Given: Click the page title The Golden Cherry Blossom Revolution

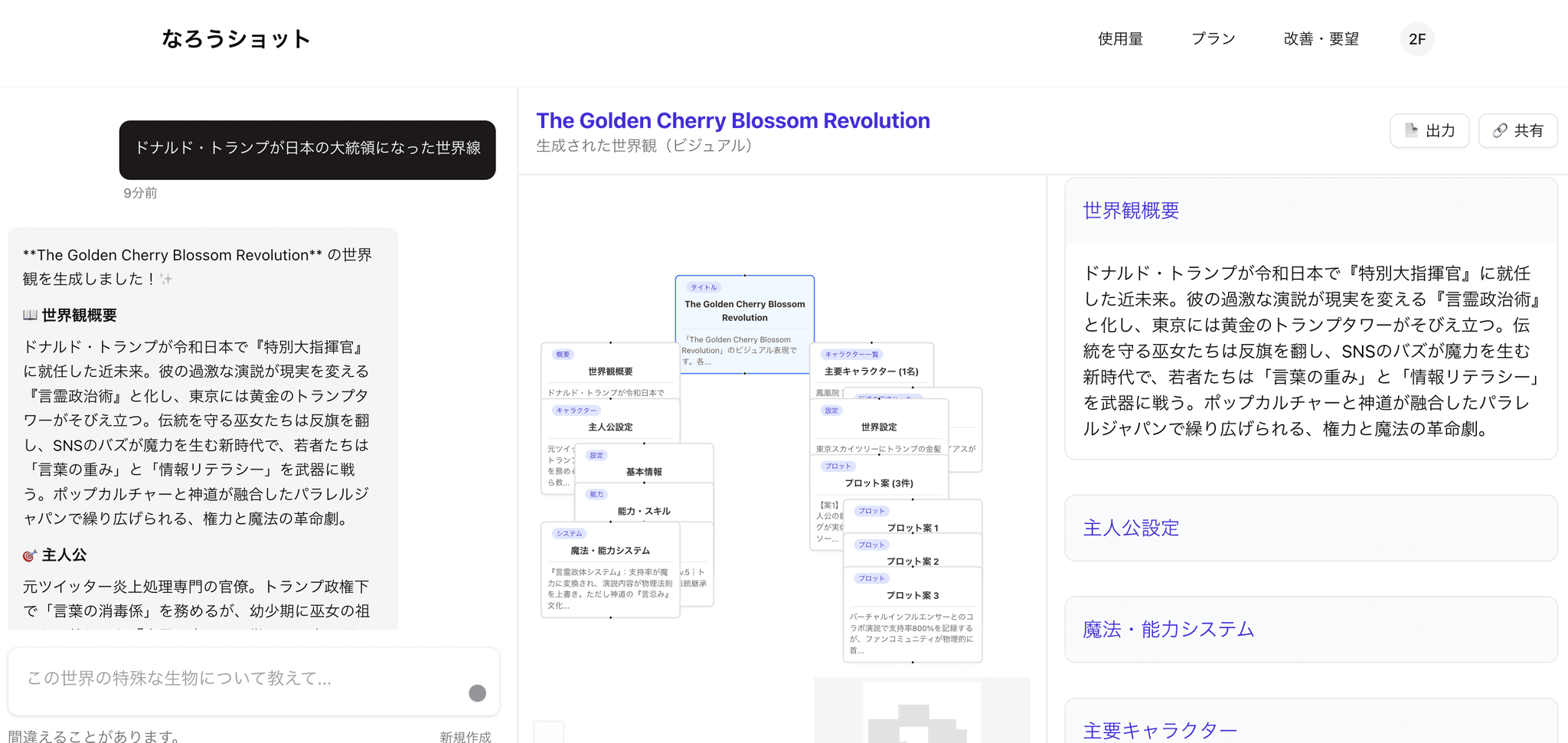Looking at the screenshot, I should (733, 120).
